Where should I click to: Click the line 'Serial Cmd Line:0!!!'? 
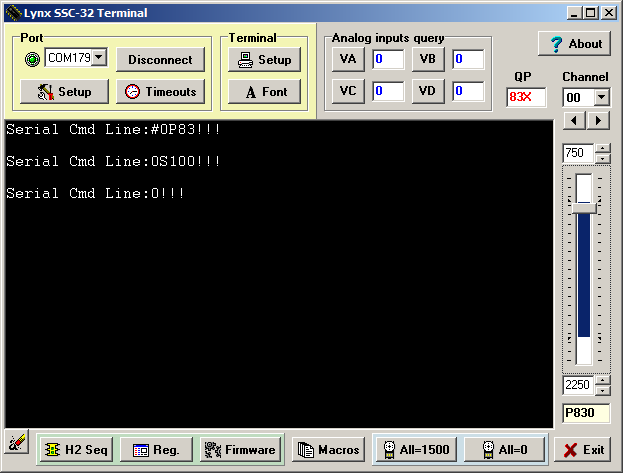pos(95,194)
